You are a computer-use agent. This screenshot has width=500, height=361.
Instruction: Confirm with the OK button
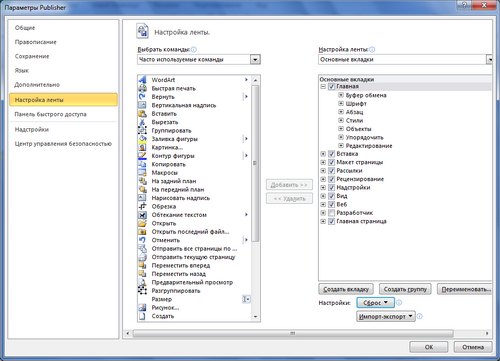(429, 347)
